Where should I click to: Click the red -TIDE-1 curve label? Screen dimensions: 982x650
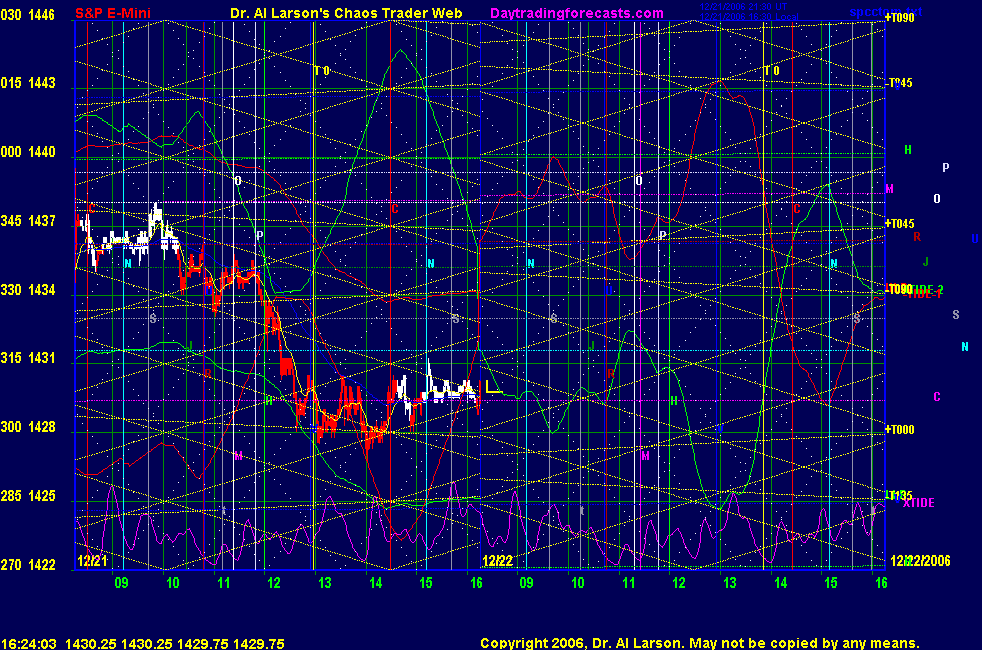924,294
